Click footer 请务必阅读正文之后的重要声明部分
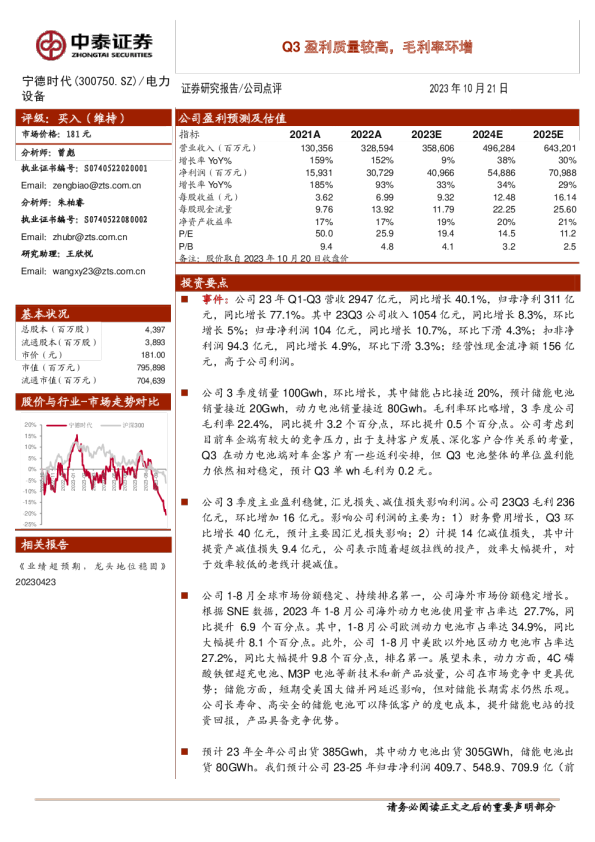Viewport: 595px width, 842px height. [471, 807]
